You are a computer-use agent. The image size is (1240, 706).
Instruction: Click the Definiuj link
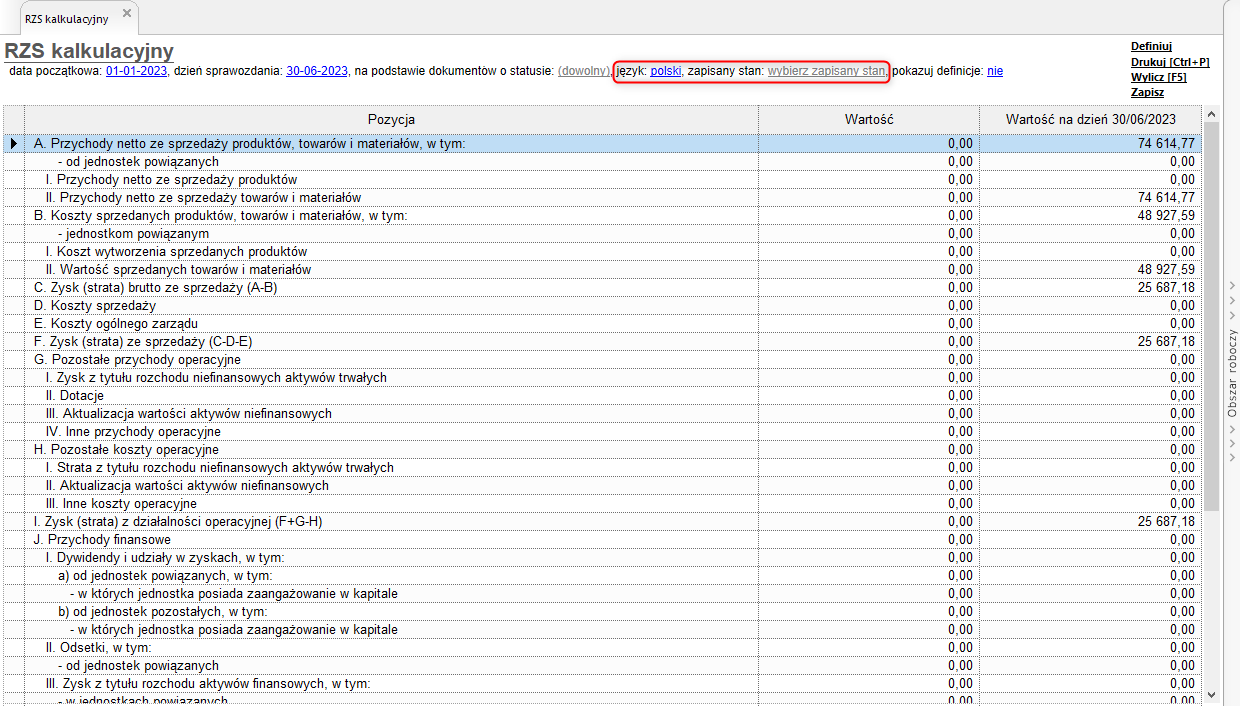click(1151, 46)
